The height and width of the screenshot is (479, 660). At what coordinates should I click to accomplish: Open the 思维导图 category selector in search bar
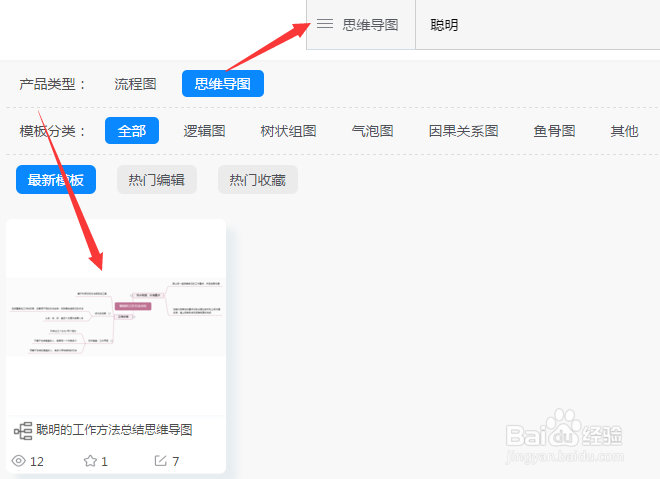pyautogui.click(x=361, y=25)
